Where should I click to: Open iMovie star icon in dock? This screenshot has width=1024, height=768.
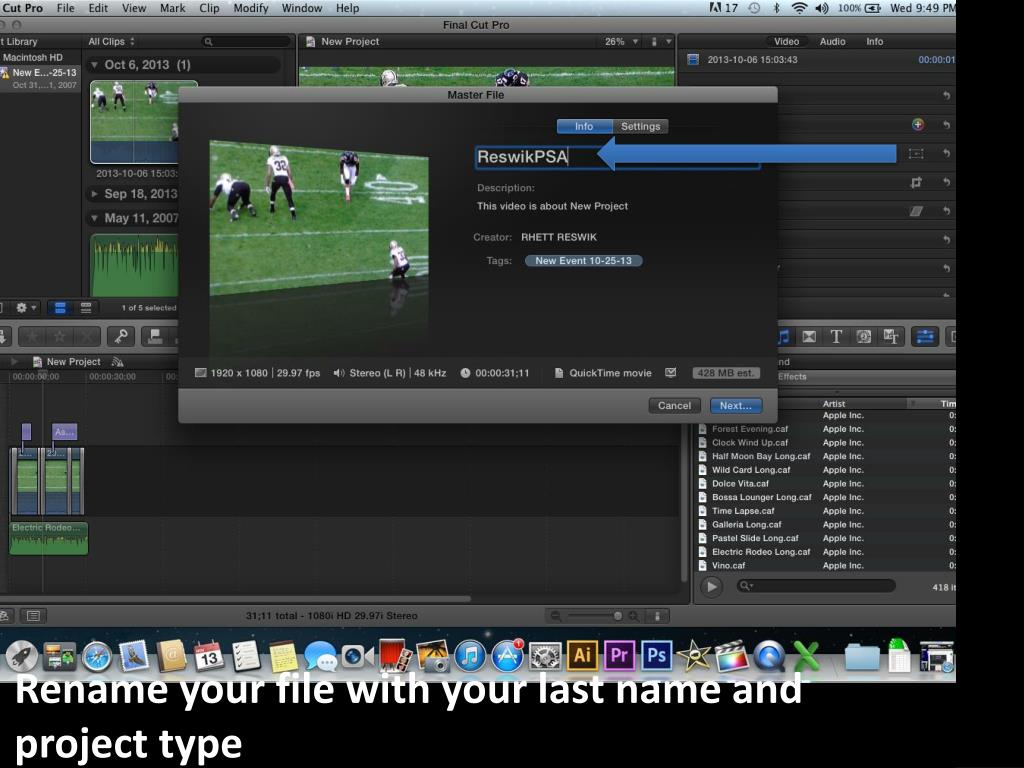pyautogui.click(x=694, y=655)
